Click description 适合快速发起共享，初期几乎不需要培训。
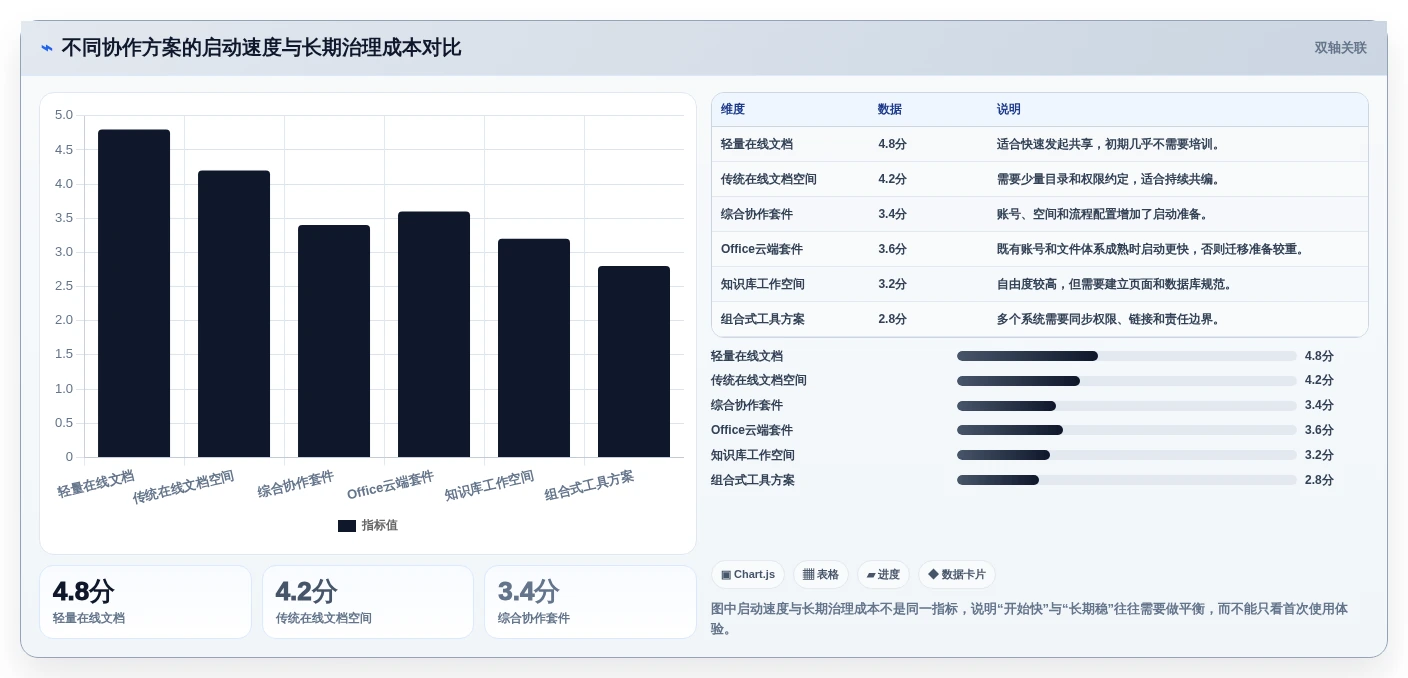The height and width of the screenshot is (678, 1408). point(1111,144)
